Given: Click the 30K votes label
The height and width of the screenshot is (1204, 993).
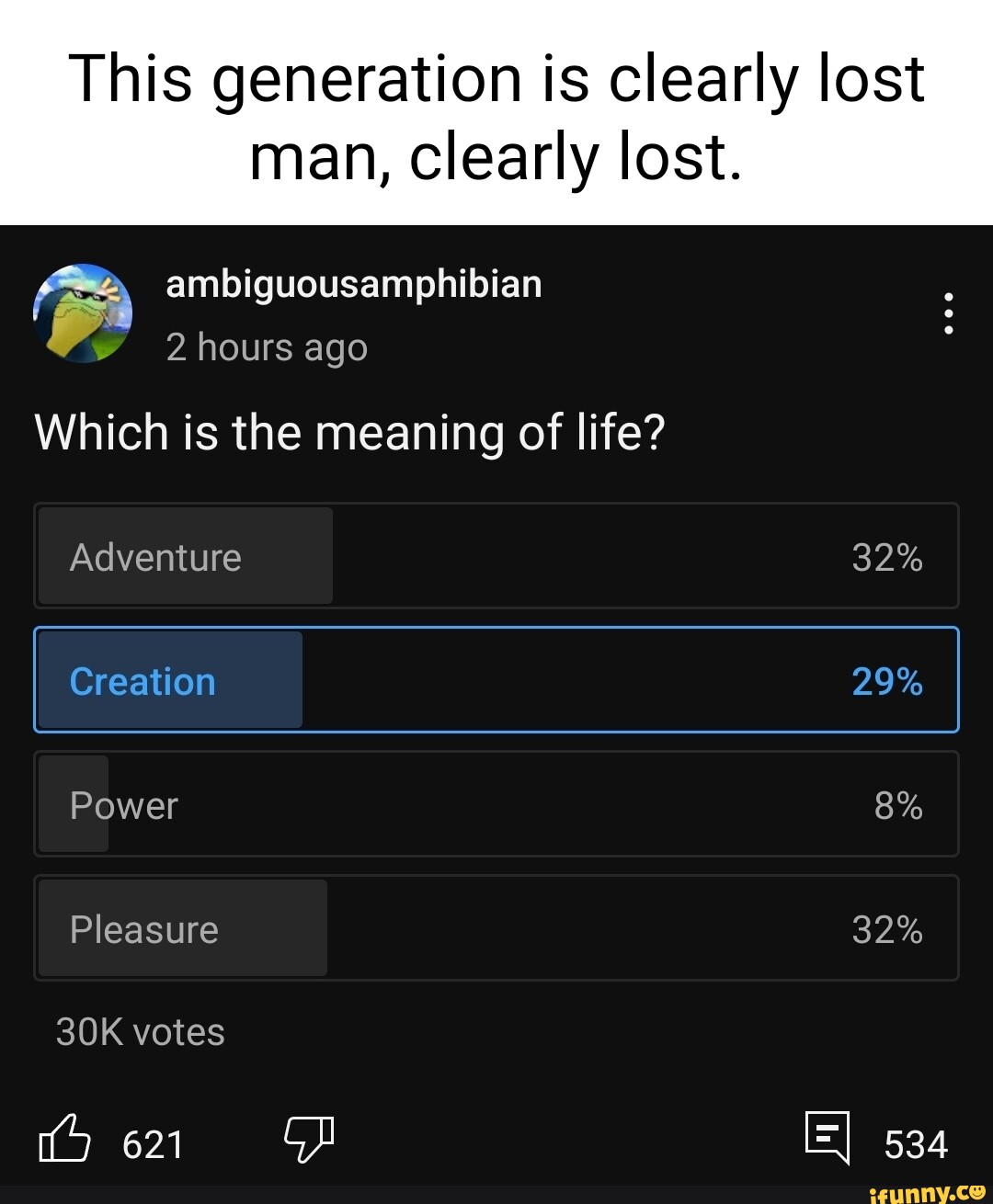Looking at the screenshot, I should [140, 1032].
